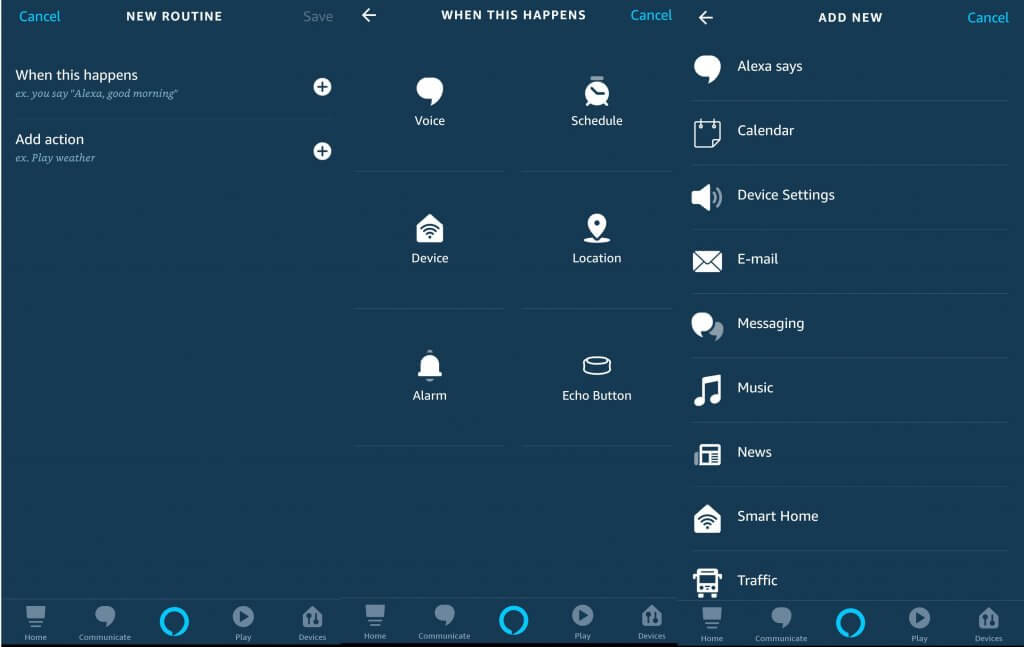Open Home tab in Add New screen

pos(712,624)
